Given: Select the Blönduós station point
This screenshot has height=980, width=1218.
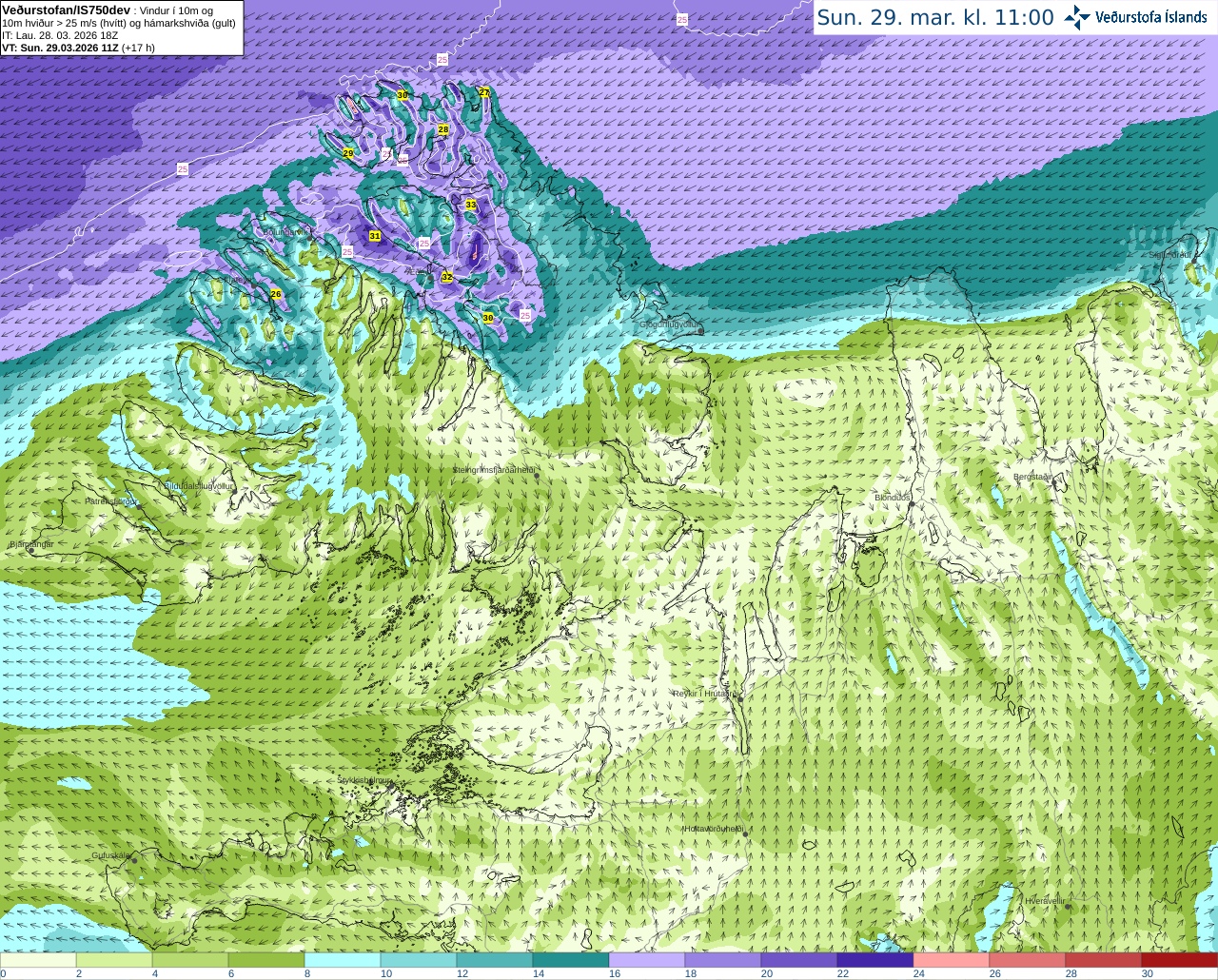Looking at the screenshot, I should coord(911,505).
